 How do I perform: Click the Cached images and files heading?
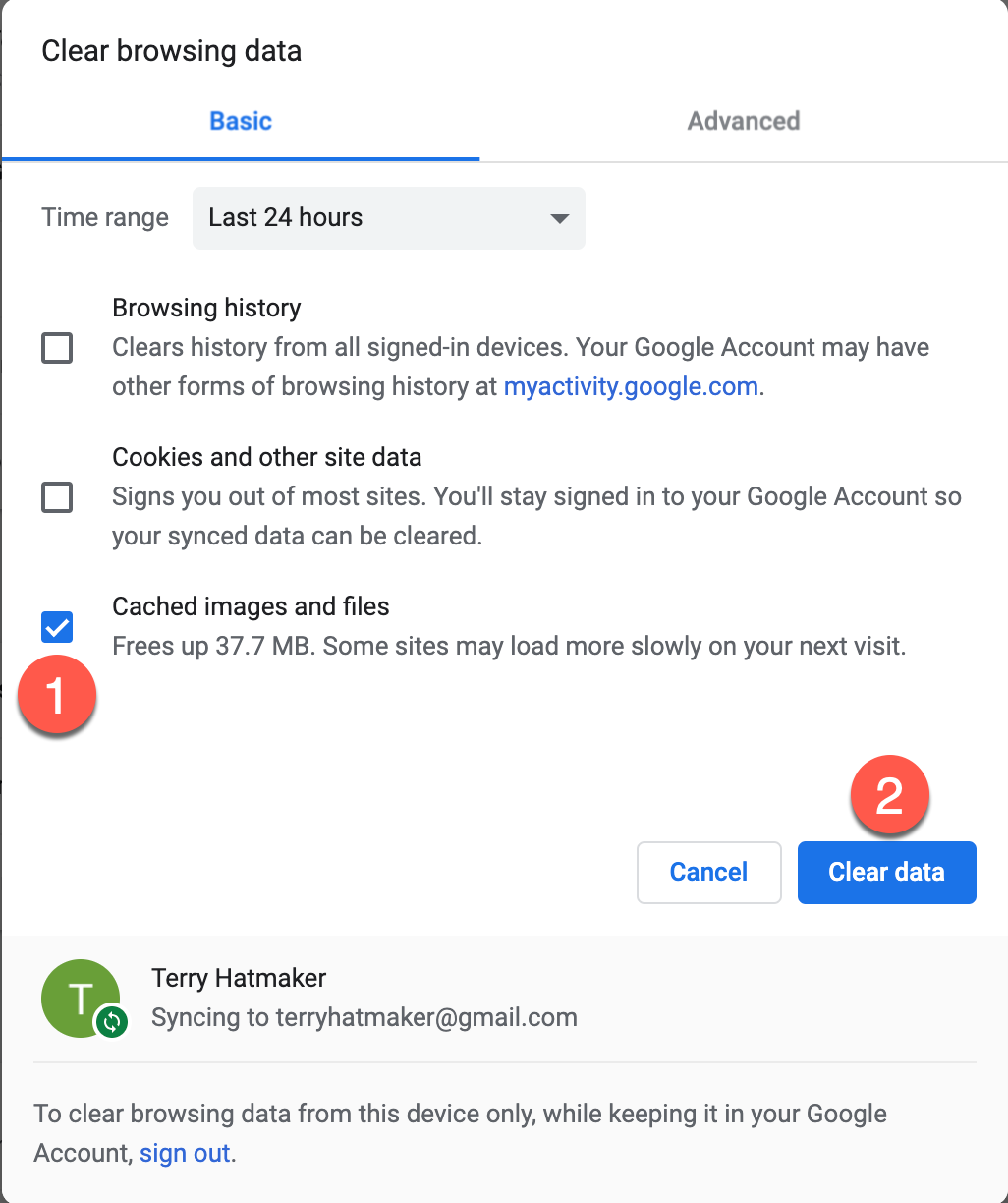coord(251,606)
